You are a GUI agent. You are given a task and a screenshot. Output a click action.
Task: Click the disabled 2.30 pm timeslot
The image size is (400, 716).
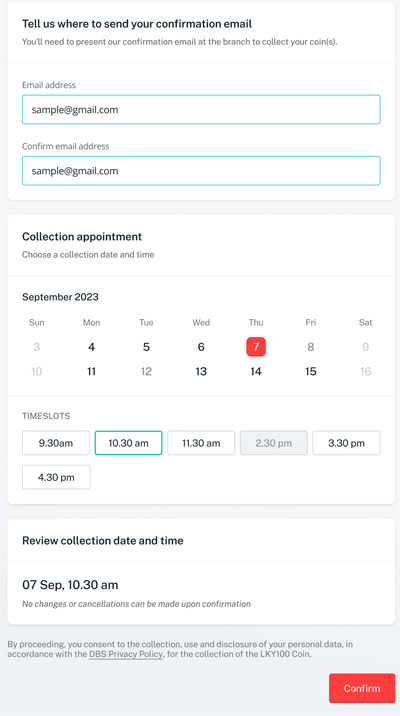tap(274, 443)
